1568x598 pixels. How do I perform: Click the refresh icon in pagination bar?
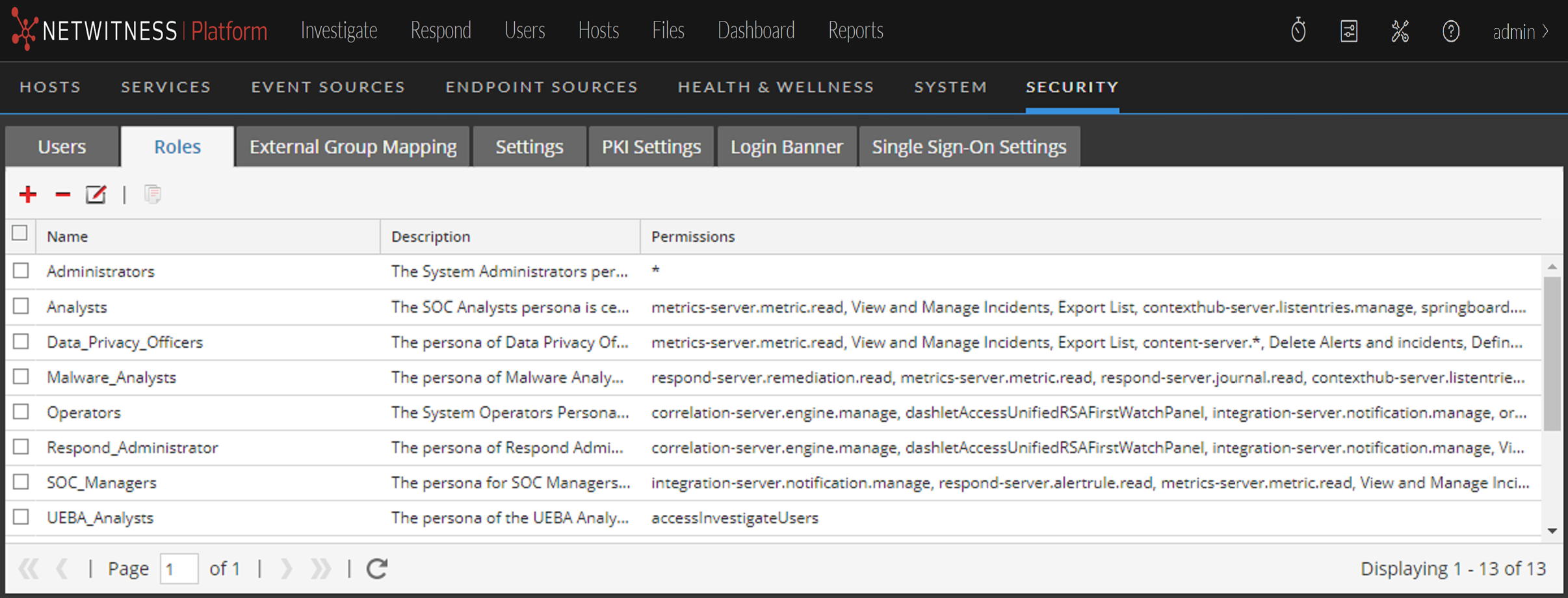pos(377,569)
